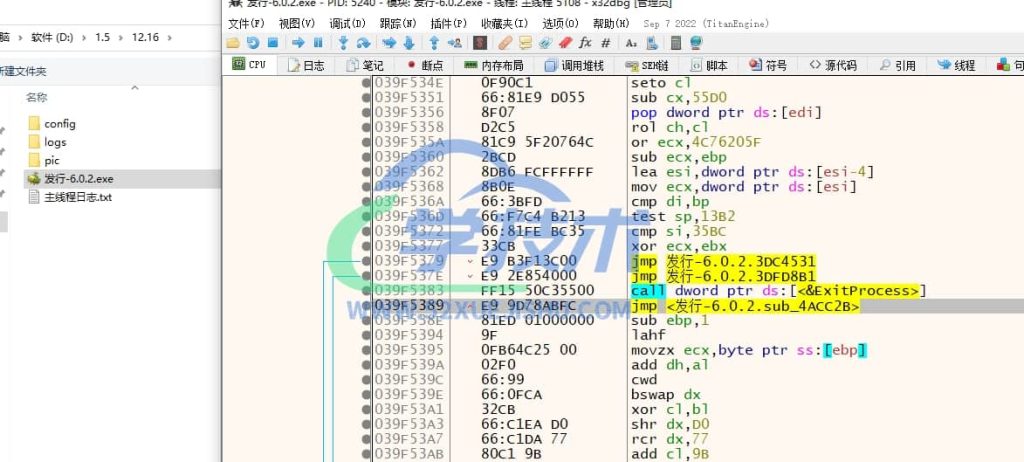Expand the 1.5 path chevron in Explorer

pyautogui.click(x=118, y=37)
